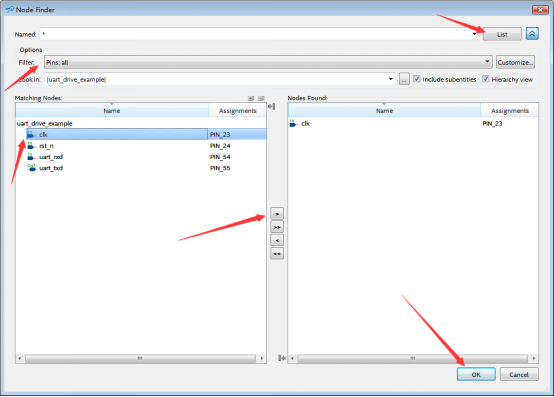Click the browse ellipsis button beside Look in
This screenshot has height=397, width=554.
click(404, 79)
